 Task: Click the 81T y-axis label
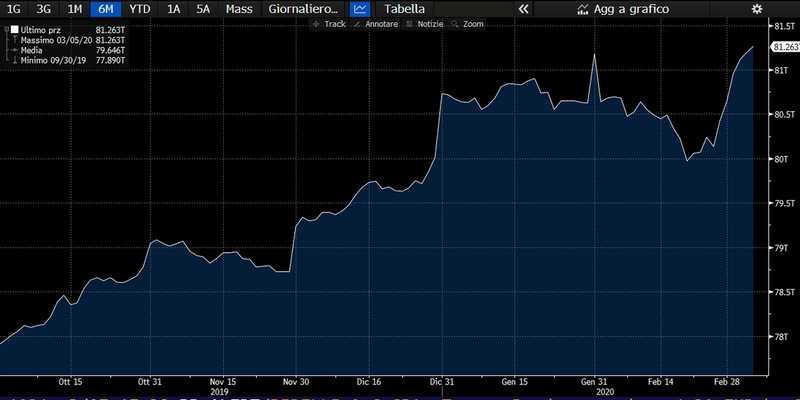[781, 70]
